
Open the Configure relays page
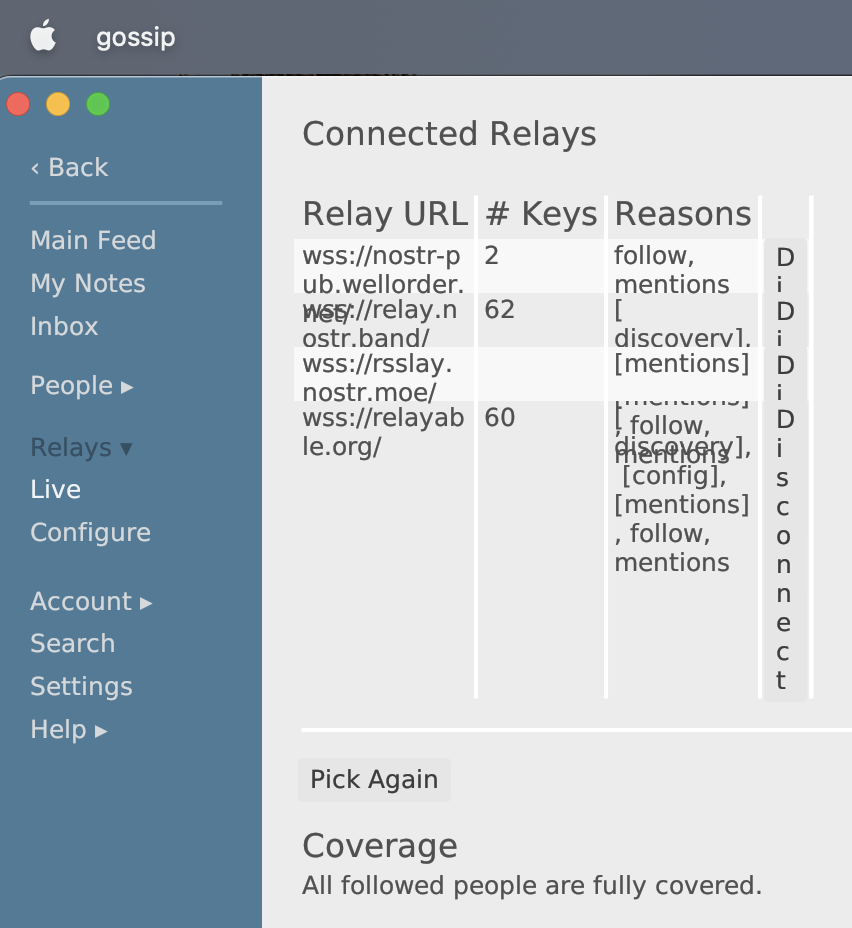coord(90,532)
